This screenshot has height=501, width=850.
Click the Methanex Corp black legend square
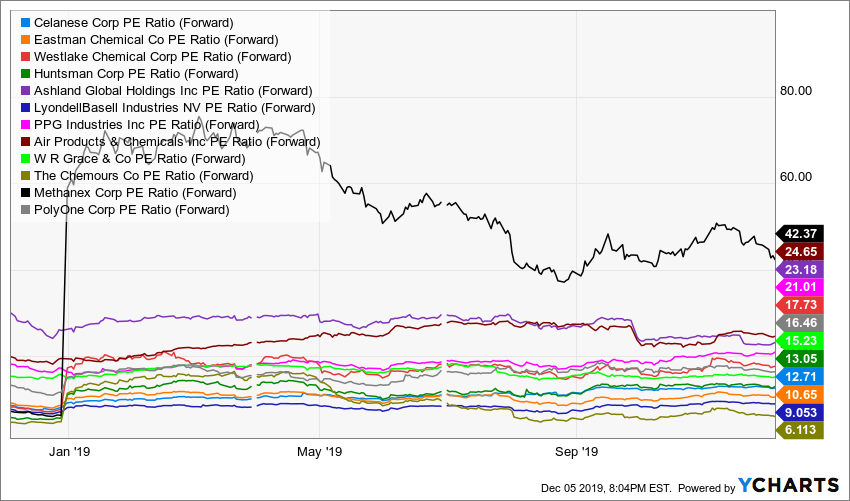(25, 192)
